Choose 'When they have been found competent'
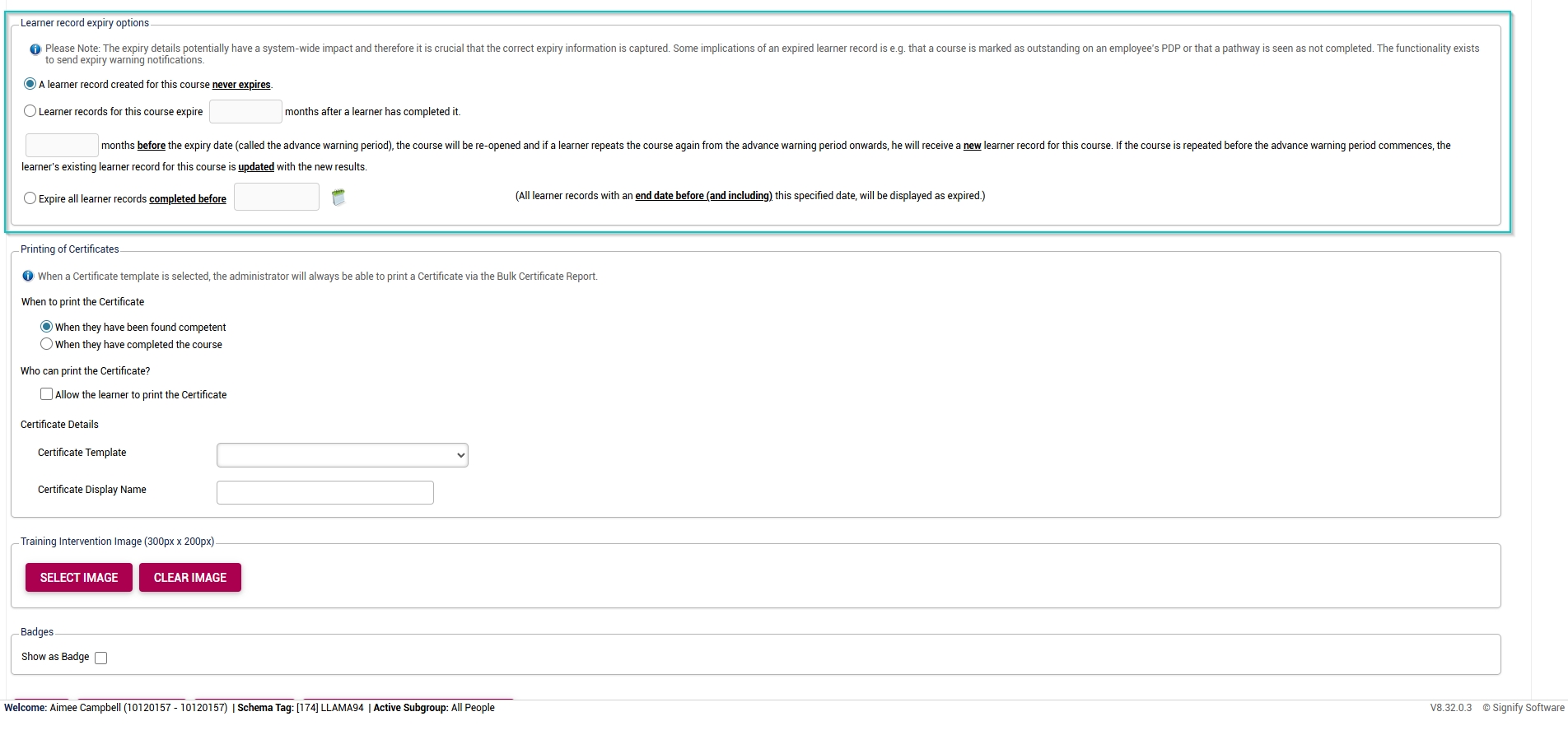1568x749 pixels. tap(47, 327)
